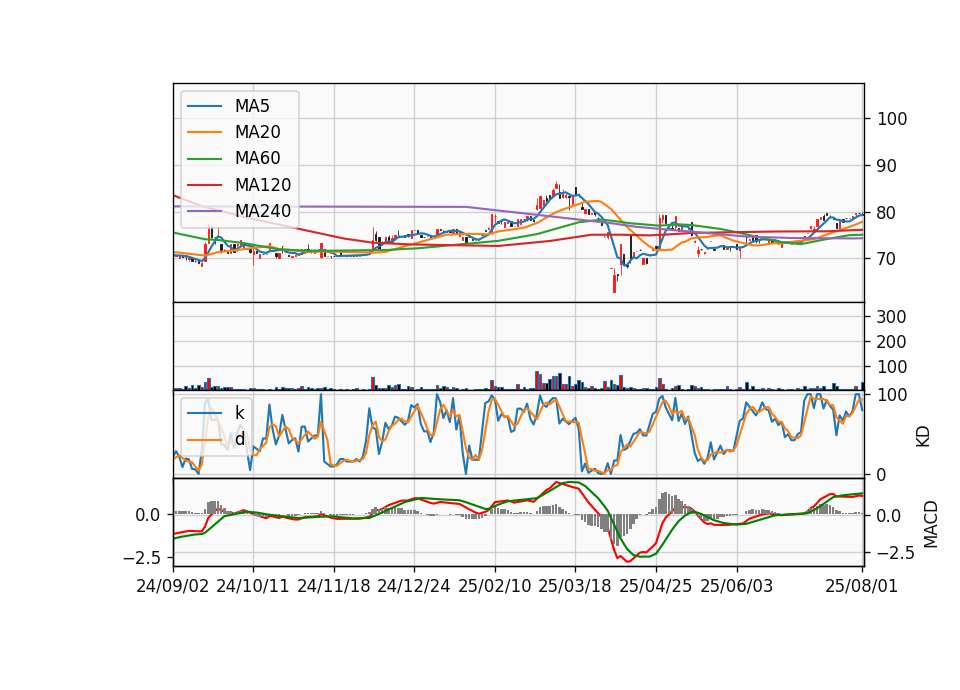Click the orange MA20 legend line sample
The height and width of the screenshot is (690, 960).
204,132
